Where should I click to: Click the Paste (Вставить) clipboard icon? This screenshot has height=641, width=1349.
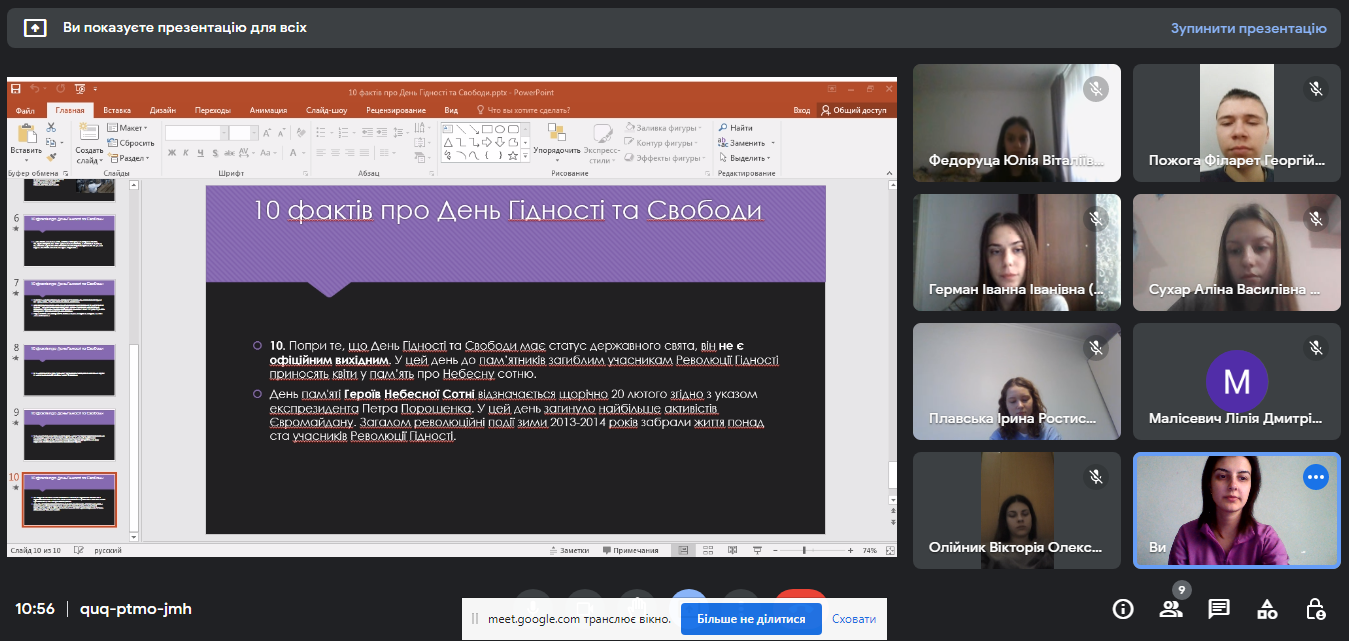[x=25, y=132]
